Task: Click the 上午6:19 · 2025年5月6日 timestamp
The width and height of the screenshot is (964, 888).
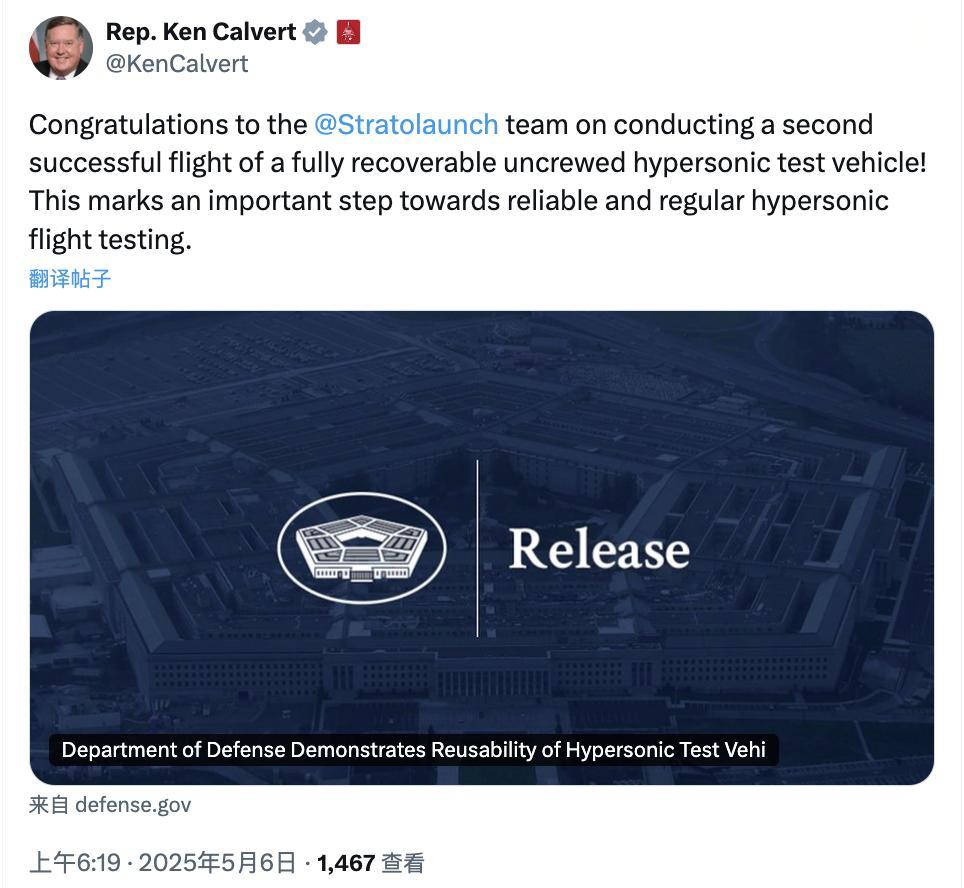Action: 163,863
